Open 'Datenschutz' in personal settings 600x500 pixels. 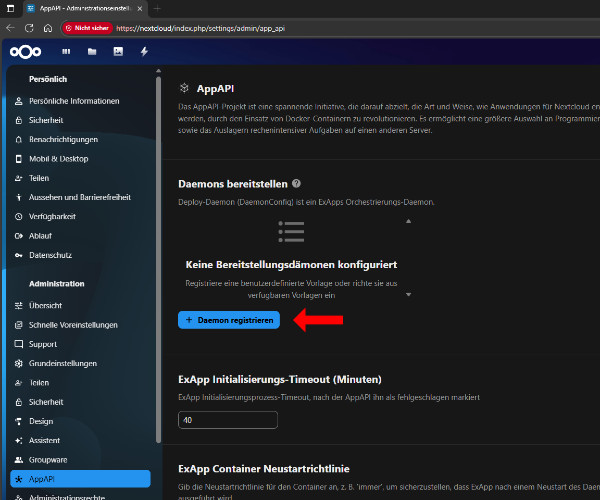click(52, 255)
